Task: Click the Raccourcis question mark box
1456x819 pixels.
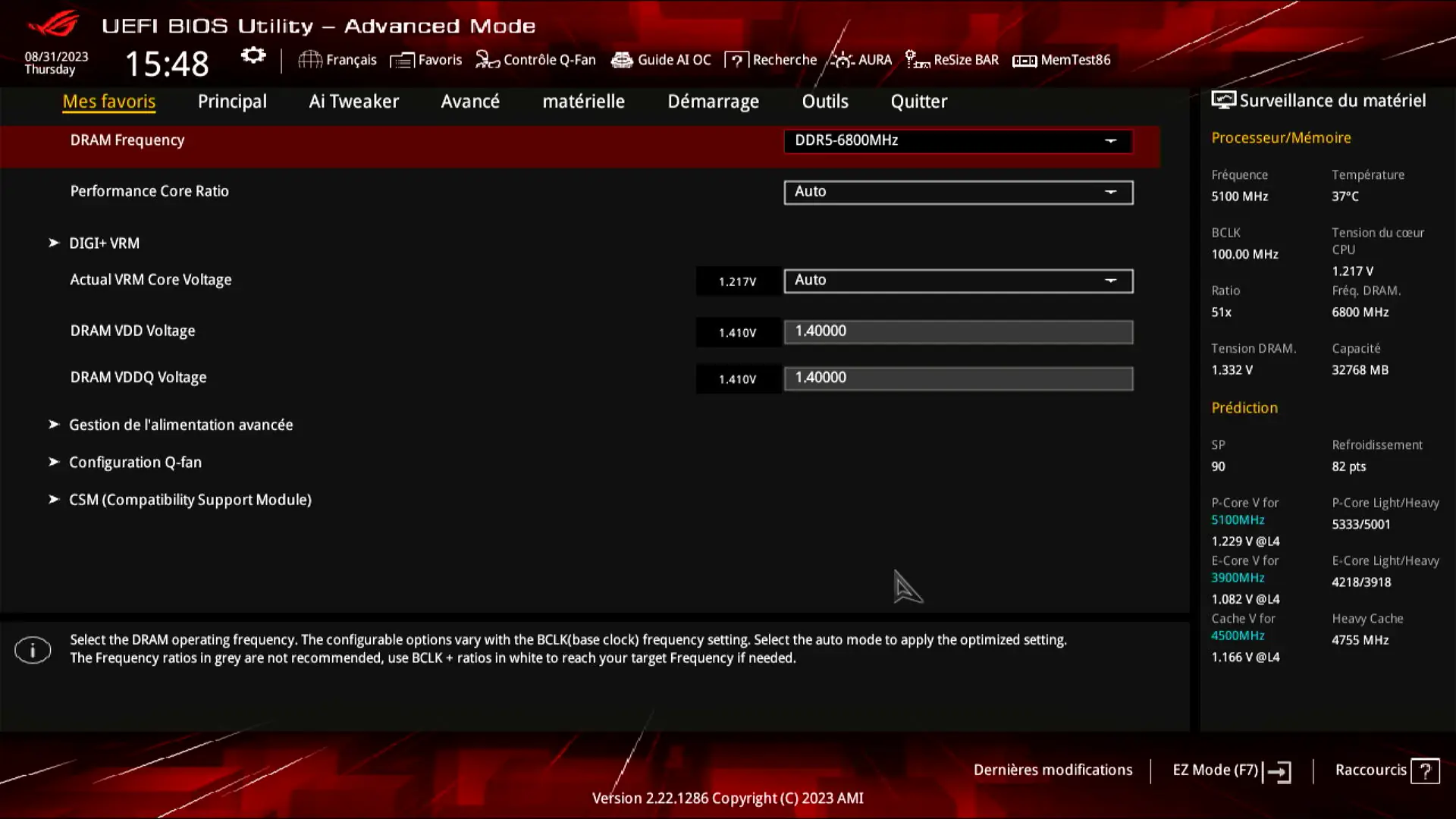Action: point(1426,771)
